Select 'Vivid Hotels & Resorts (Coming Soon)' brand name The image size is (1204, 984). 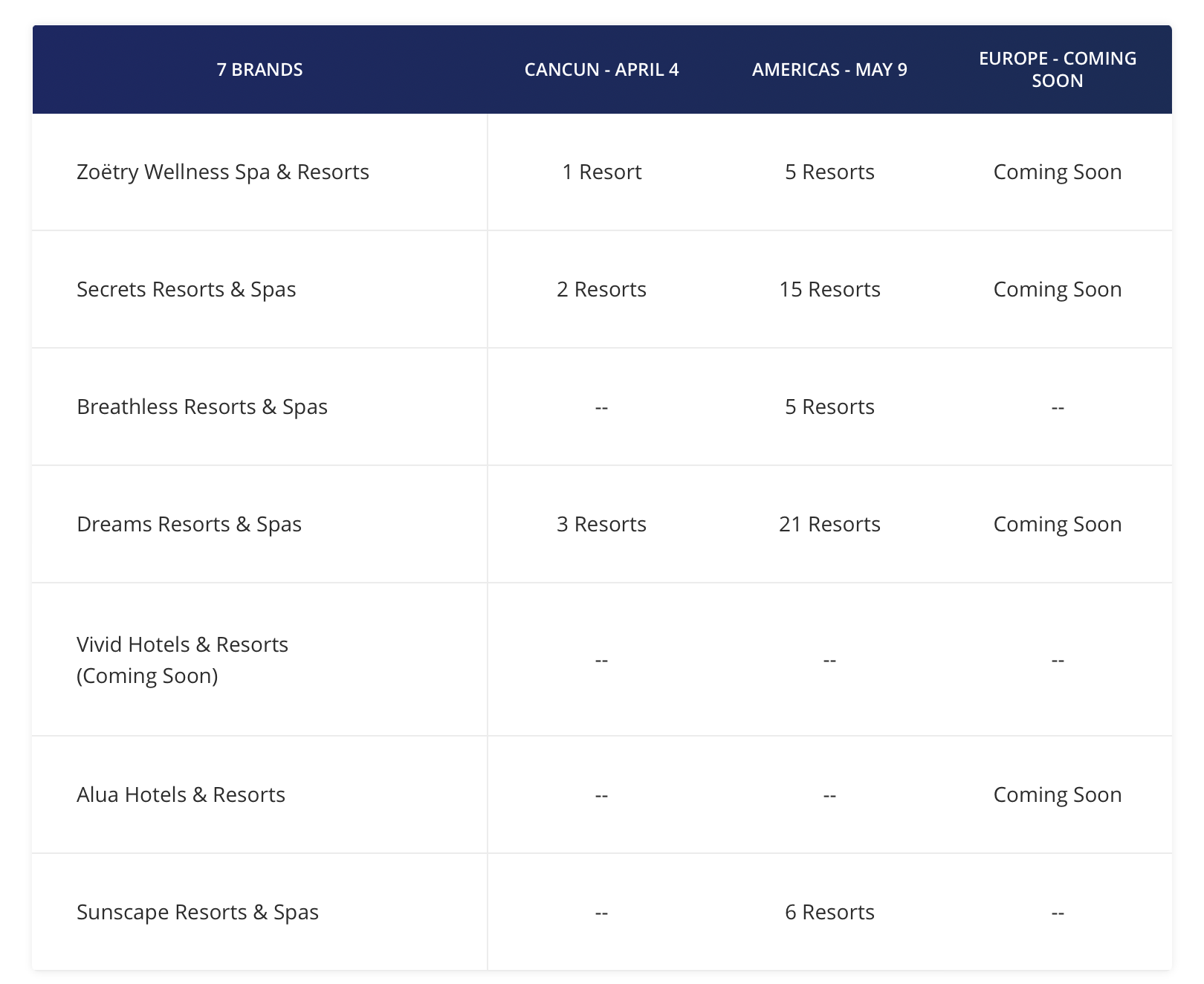click(x=182, y=660)
